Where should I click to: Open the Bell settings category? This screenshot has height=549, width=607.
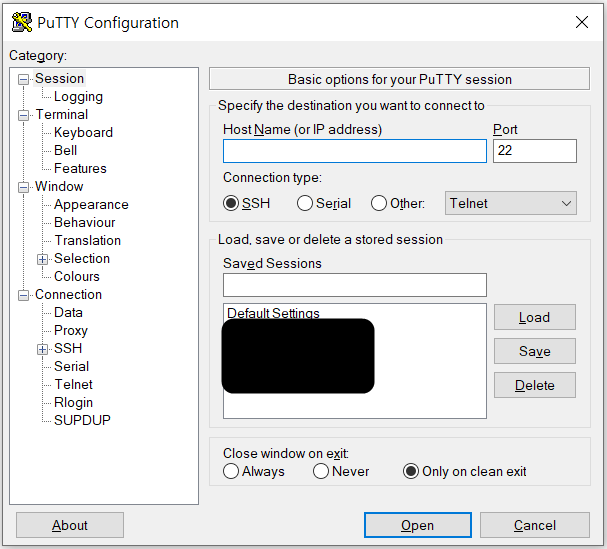pyautogui.click(x=65, y=150)
